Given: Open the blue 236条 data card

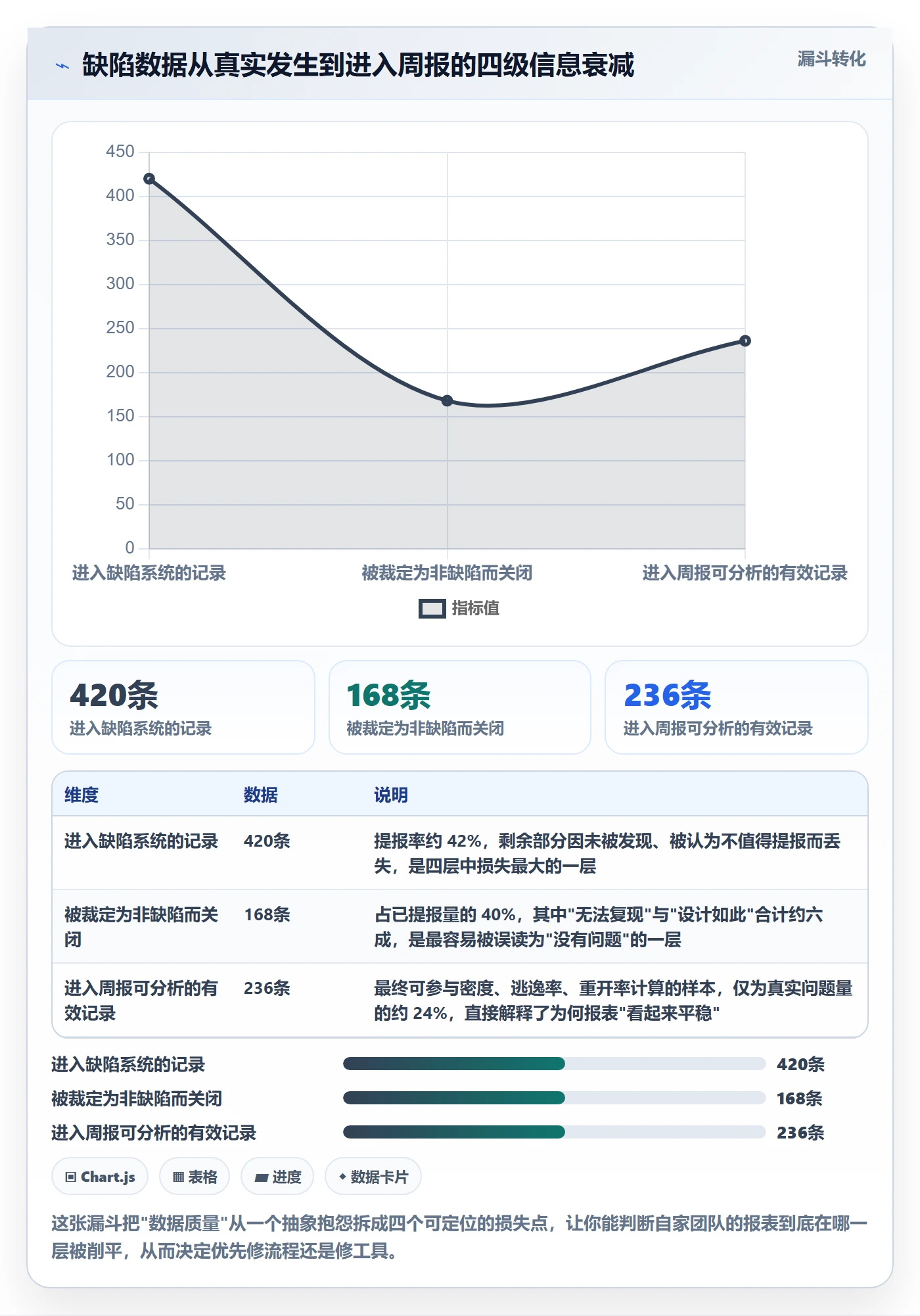Looking at the screenshot, I should (737, 707).
